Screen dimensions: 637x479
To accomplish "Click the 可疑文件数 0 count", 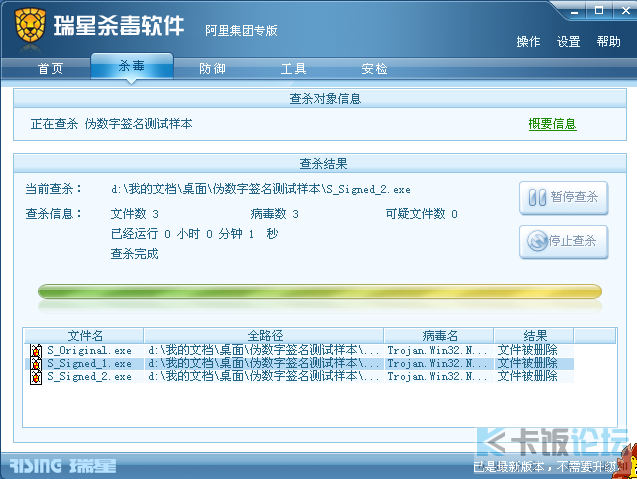I will click(x=422, y=214).
